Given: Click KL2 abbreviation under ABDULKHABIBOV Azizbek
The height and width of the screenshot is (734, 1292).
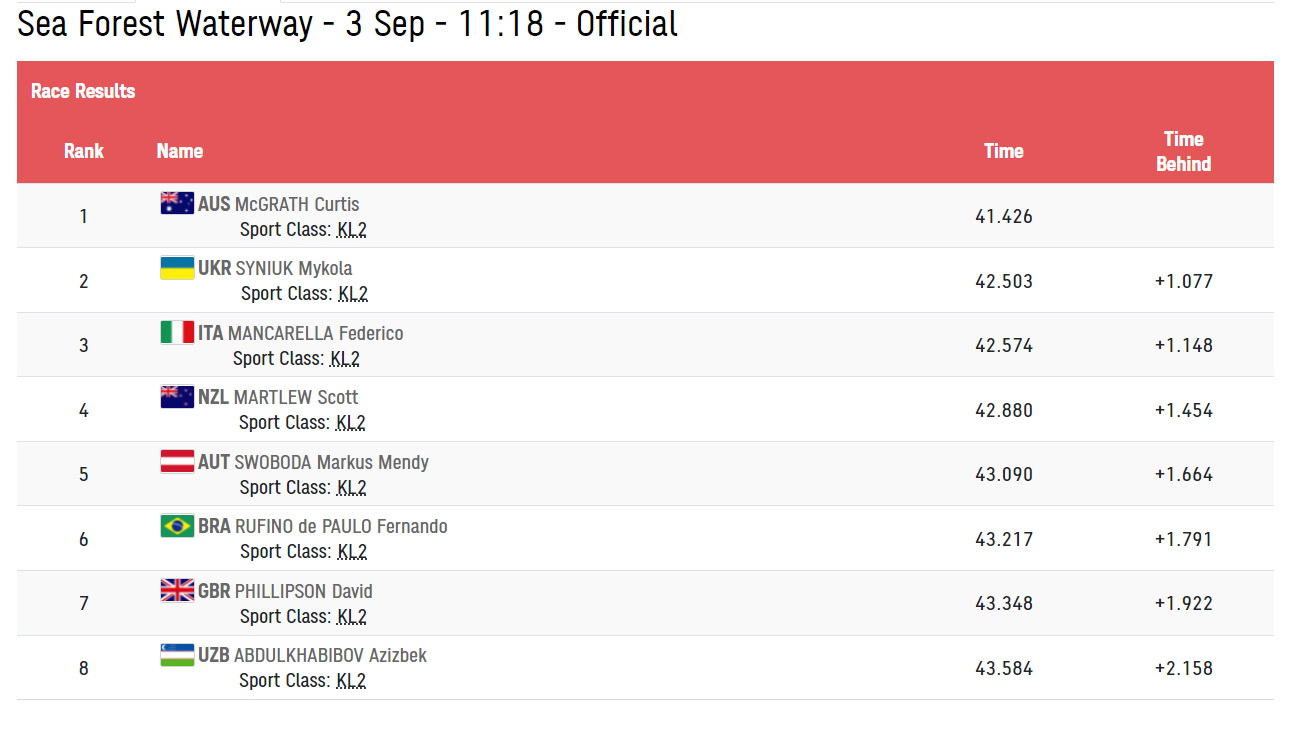Looking at the screenshot, I should [351, 681].
